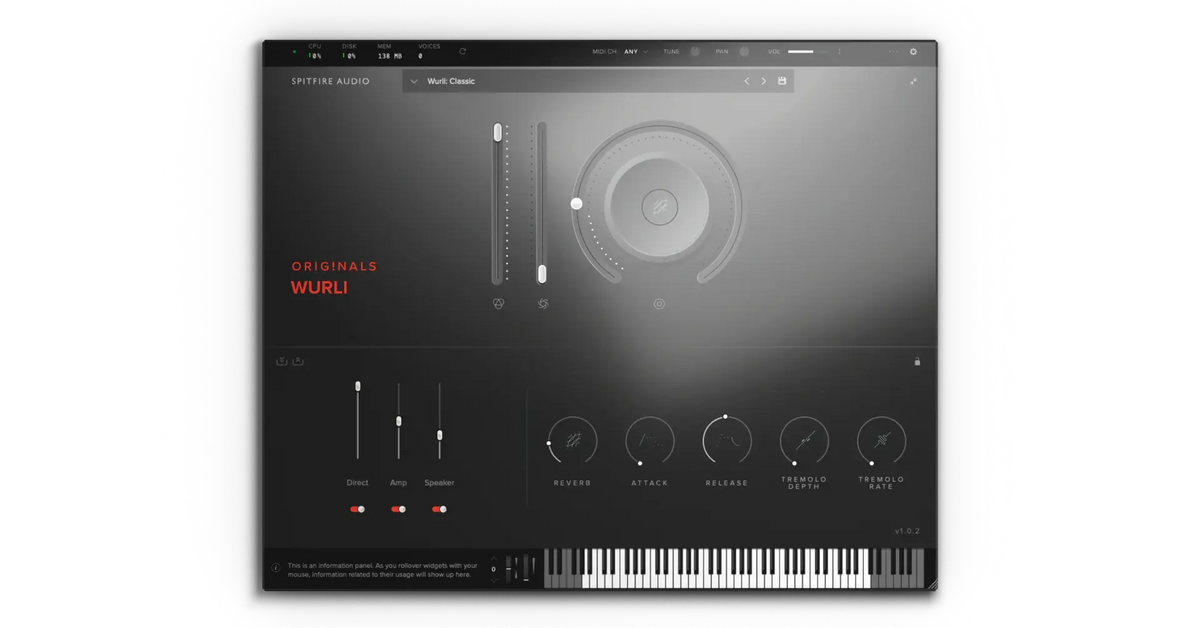Click the Attack knob icon

[649, 440]
